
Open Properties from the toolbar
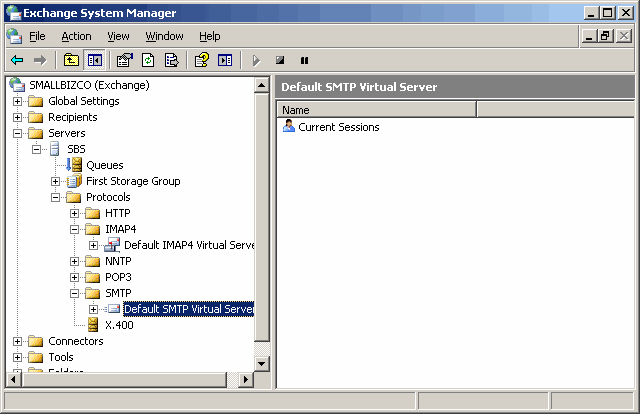(124, 60)
